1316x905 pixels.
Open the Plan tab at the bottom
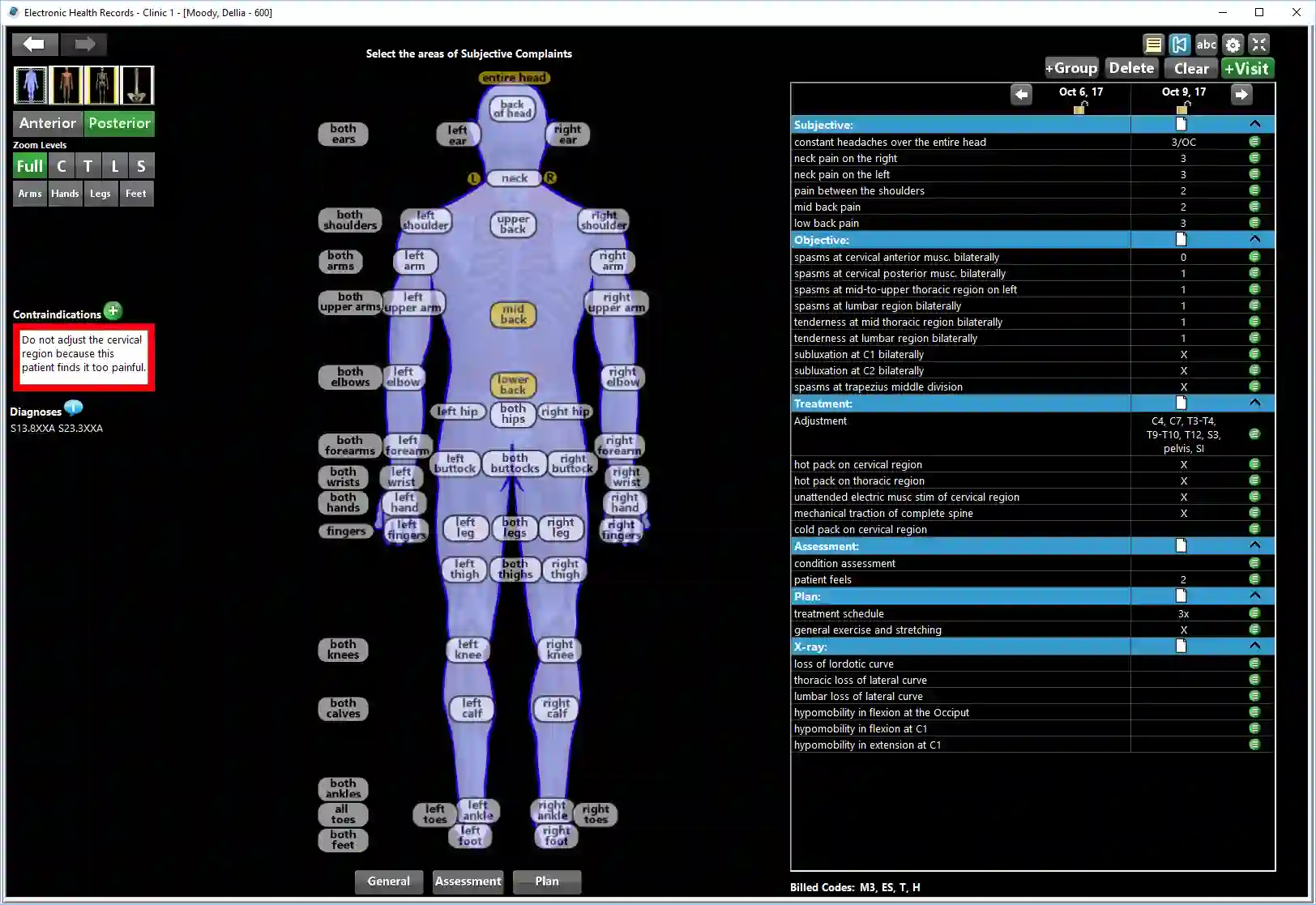point(546,882)
